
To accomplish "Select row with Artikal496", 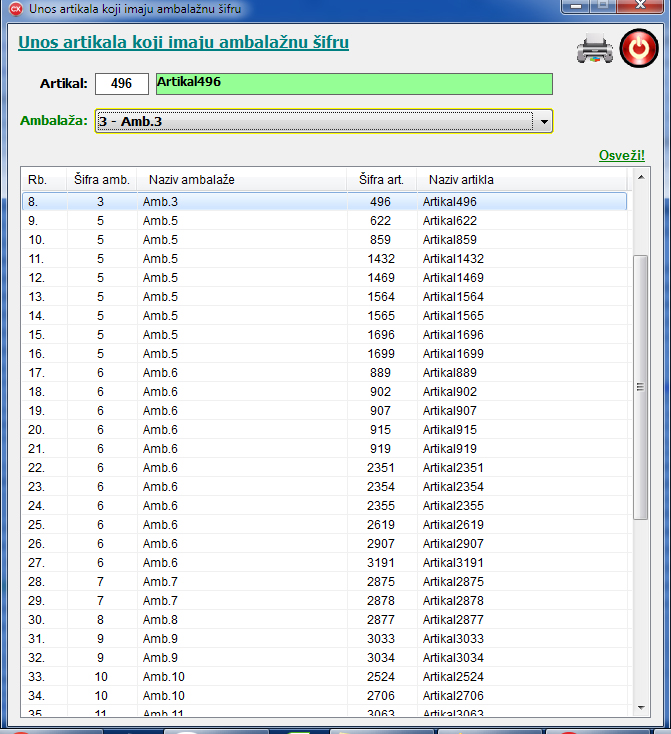I will [324, 202].
